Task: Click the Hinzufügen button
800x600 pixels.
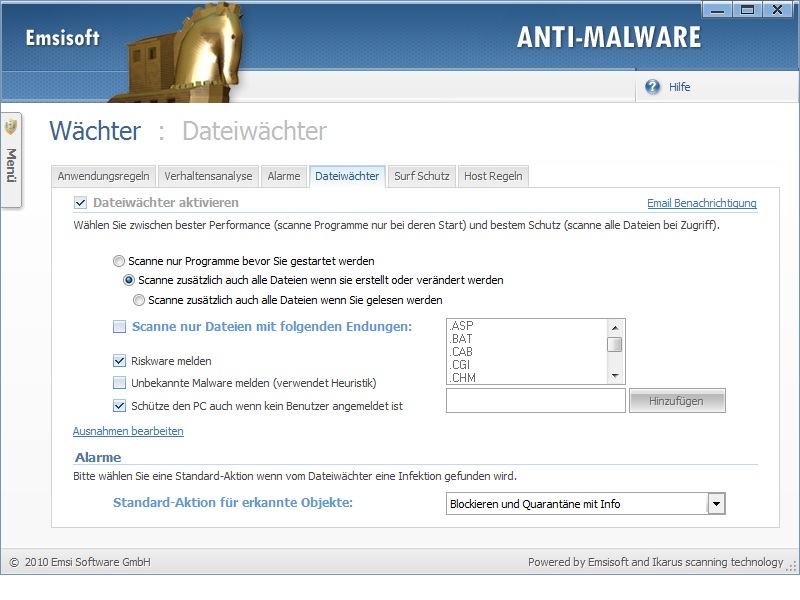Action: (677, 401)
